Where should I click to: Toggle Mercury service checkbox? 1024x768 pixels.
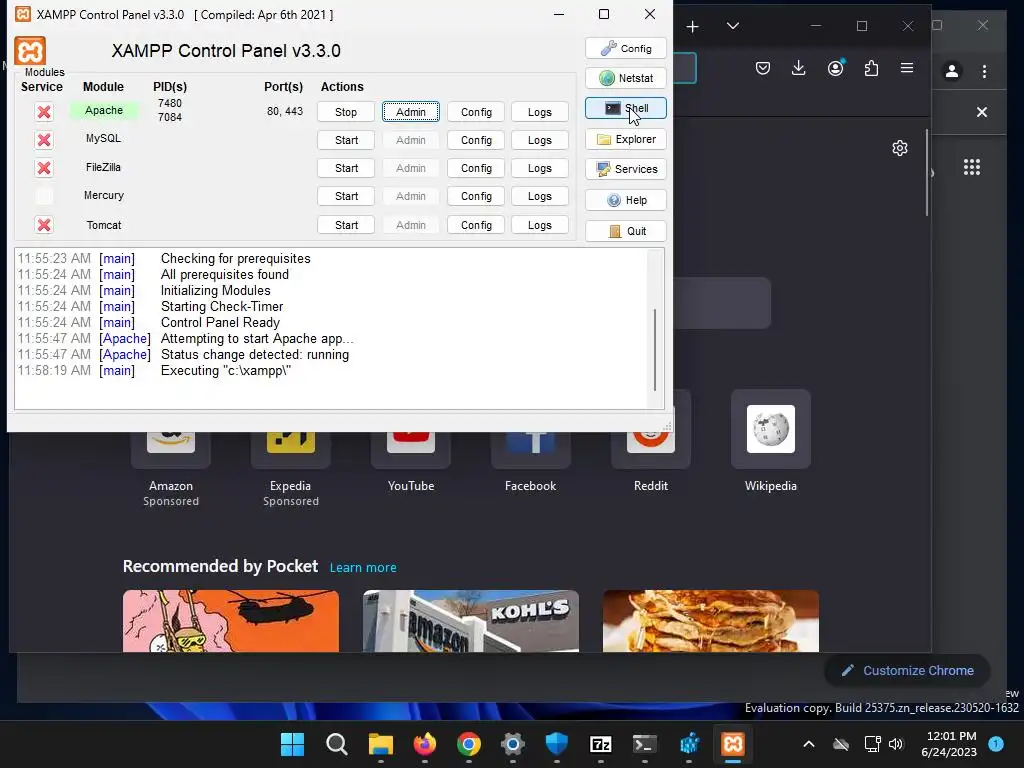coord(44,195)
